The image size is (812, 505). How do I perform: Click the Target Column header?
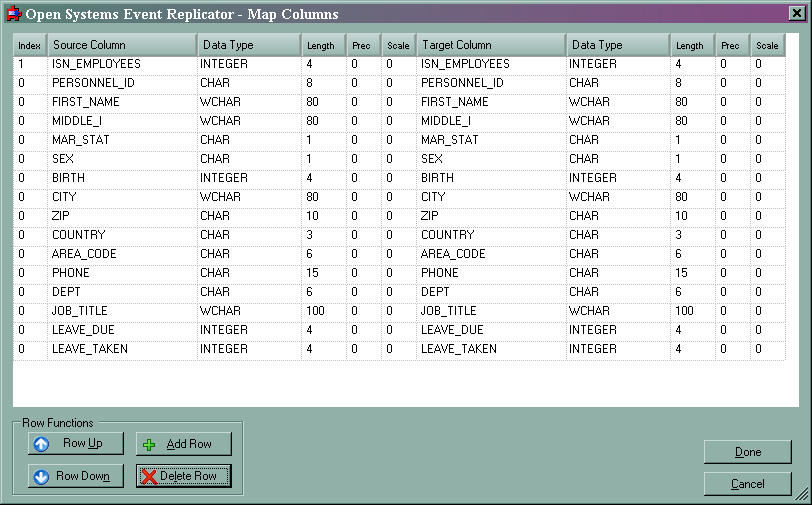tap(491, 45)
